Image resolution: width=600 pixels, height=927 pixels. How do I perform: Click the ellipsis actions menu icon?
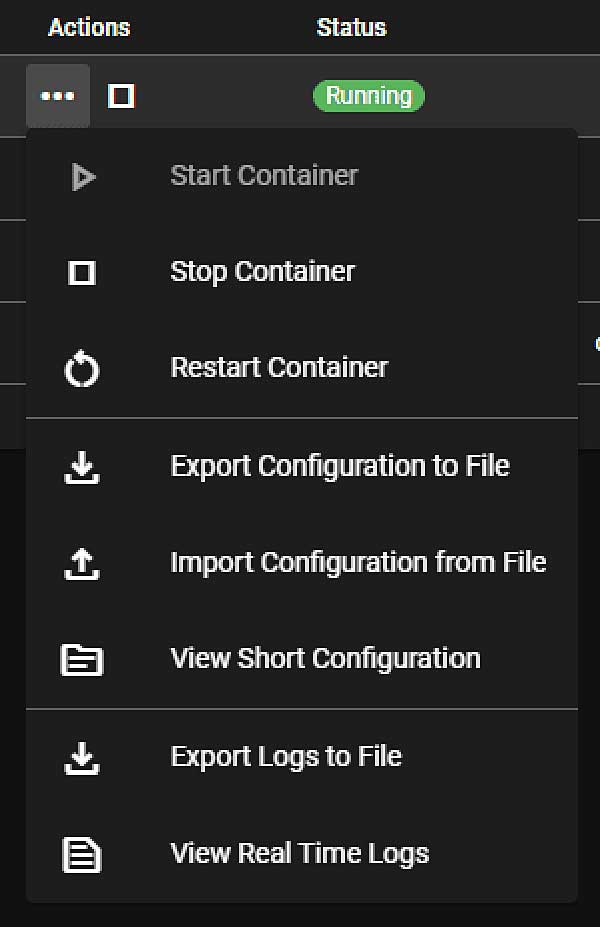click(x=57, y=95)
